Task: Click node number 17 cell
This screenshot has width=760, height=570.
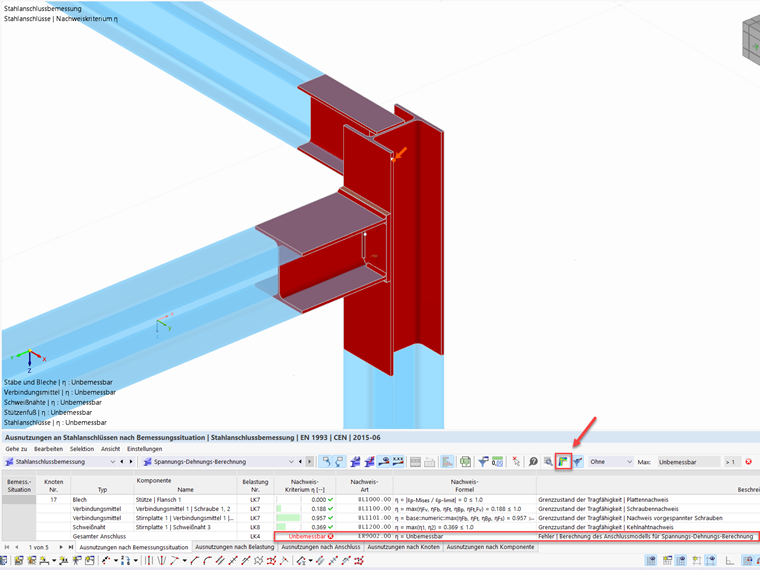Action: click(x=53, y=499)
